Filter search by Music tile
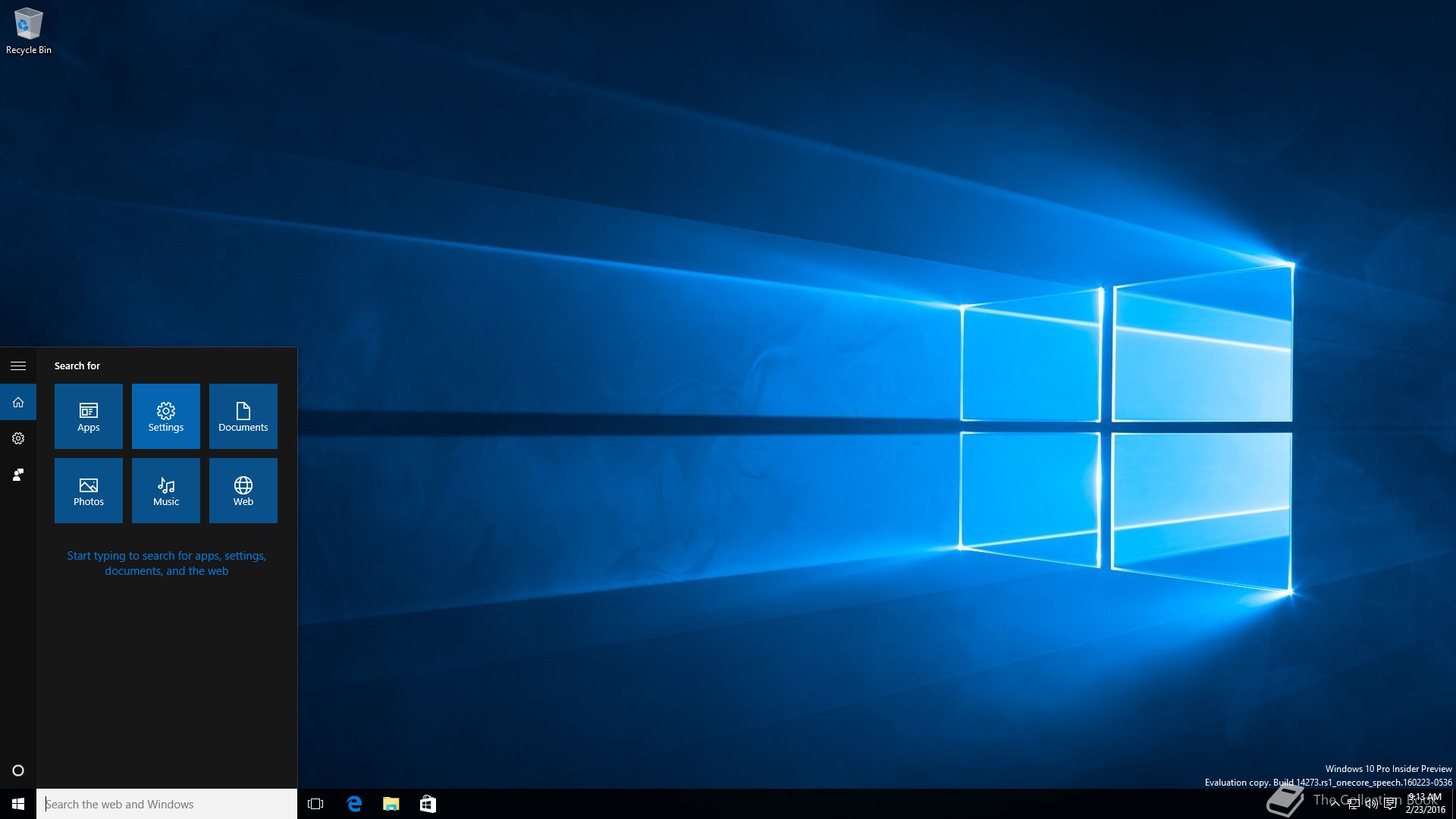The image size is (1456, 819). pos(166,490)
